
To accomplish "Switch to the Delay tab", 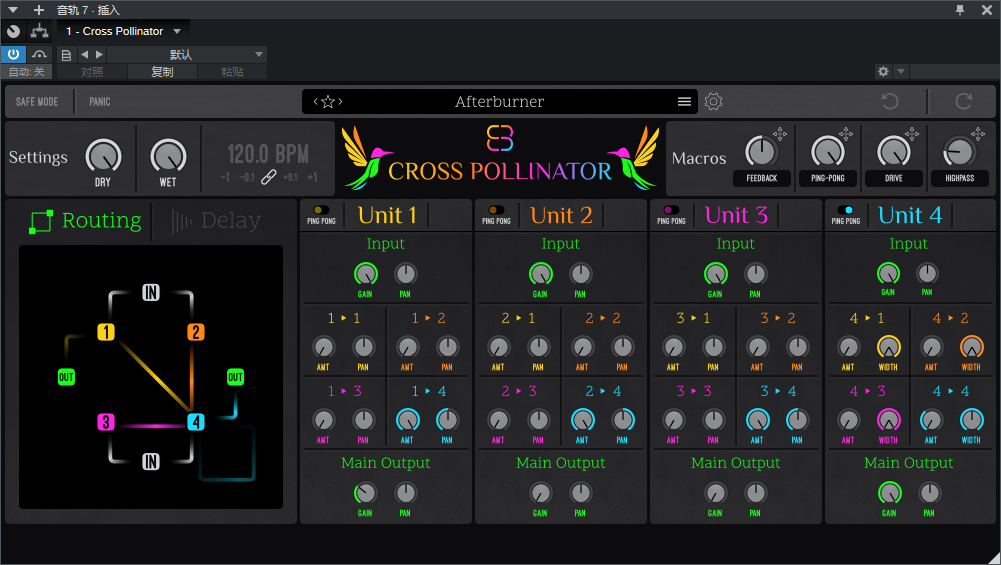I will click(217, 221).
